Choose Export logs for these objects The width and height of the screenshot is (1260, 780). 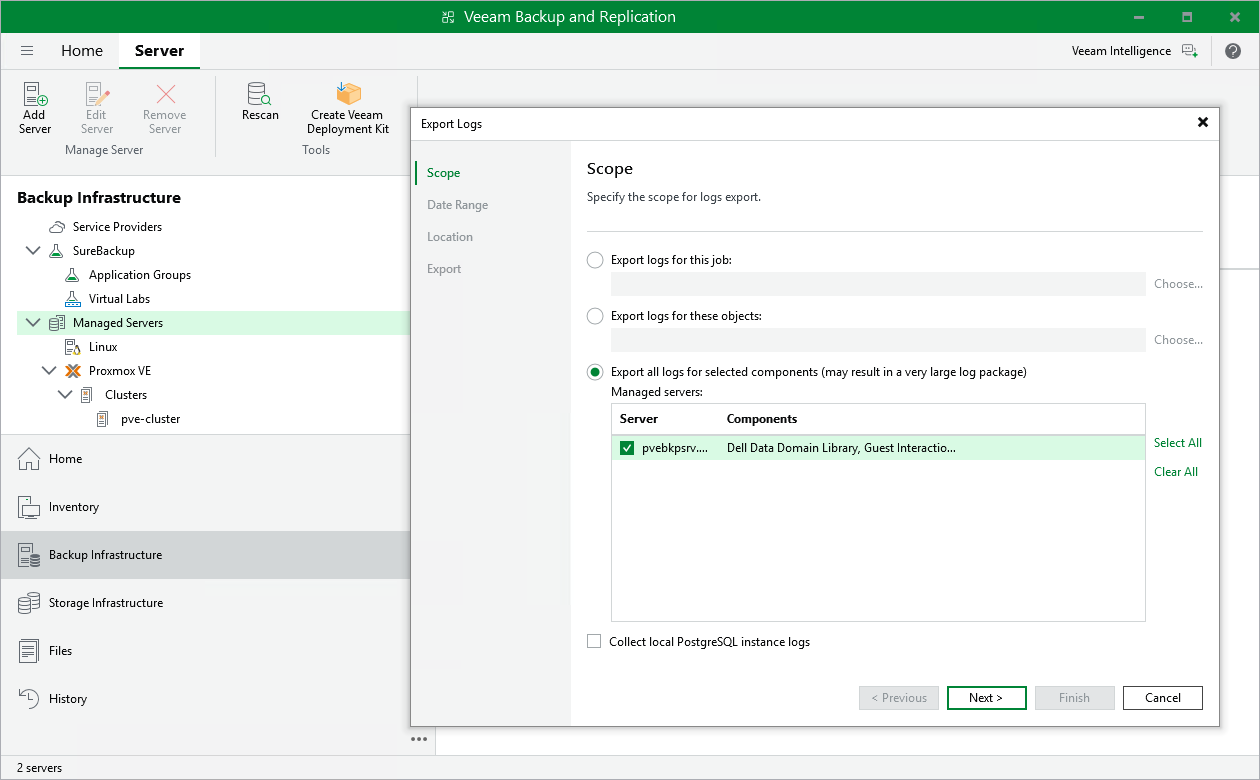click(x=595, y=316)
